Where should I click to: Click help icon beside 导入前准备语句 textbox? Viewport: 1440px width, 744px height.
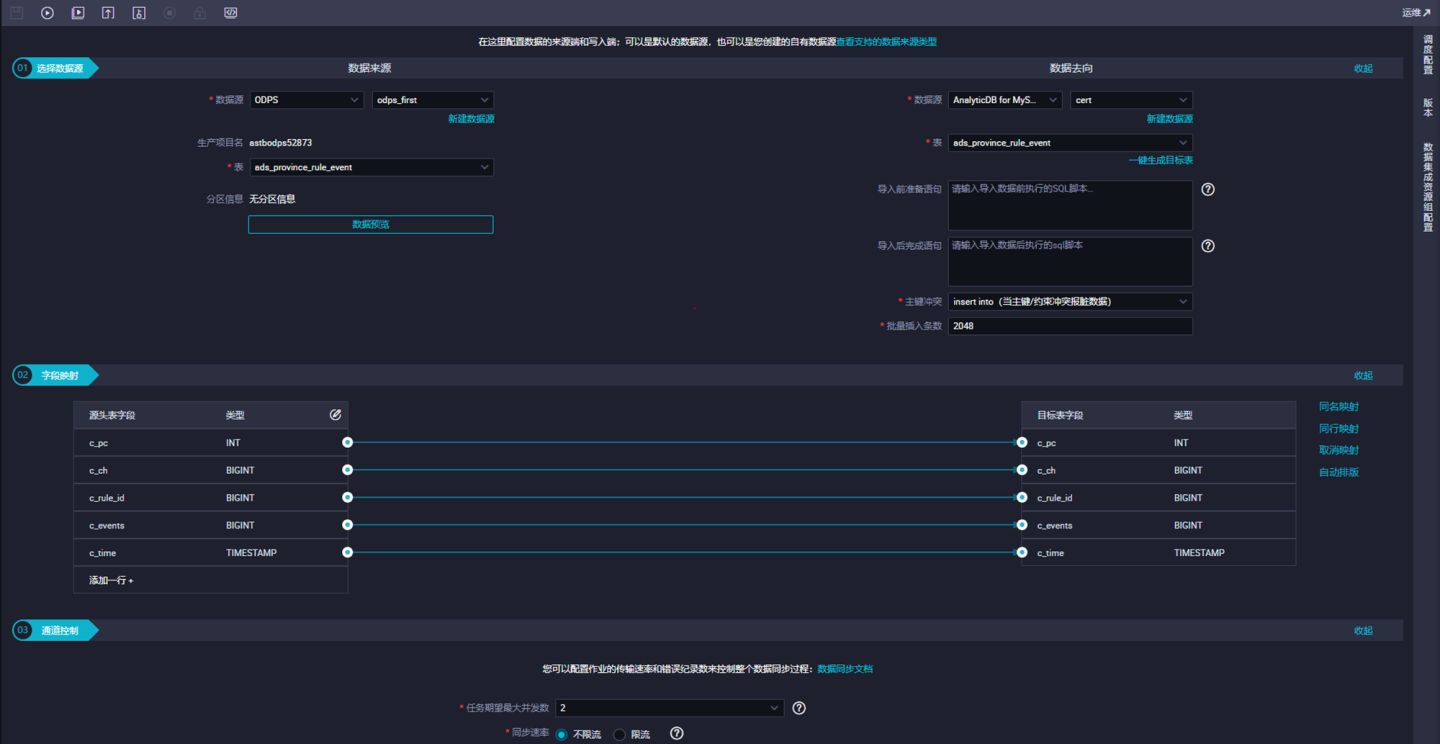click(x=1207, y=189)
